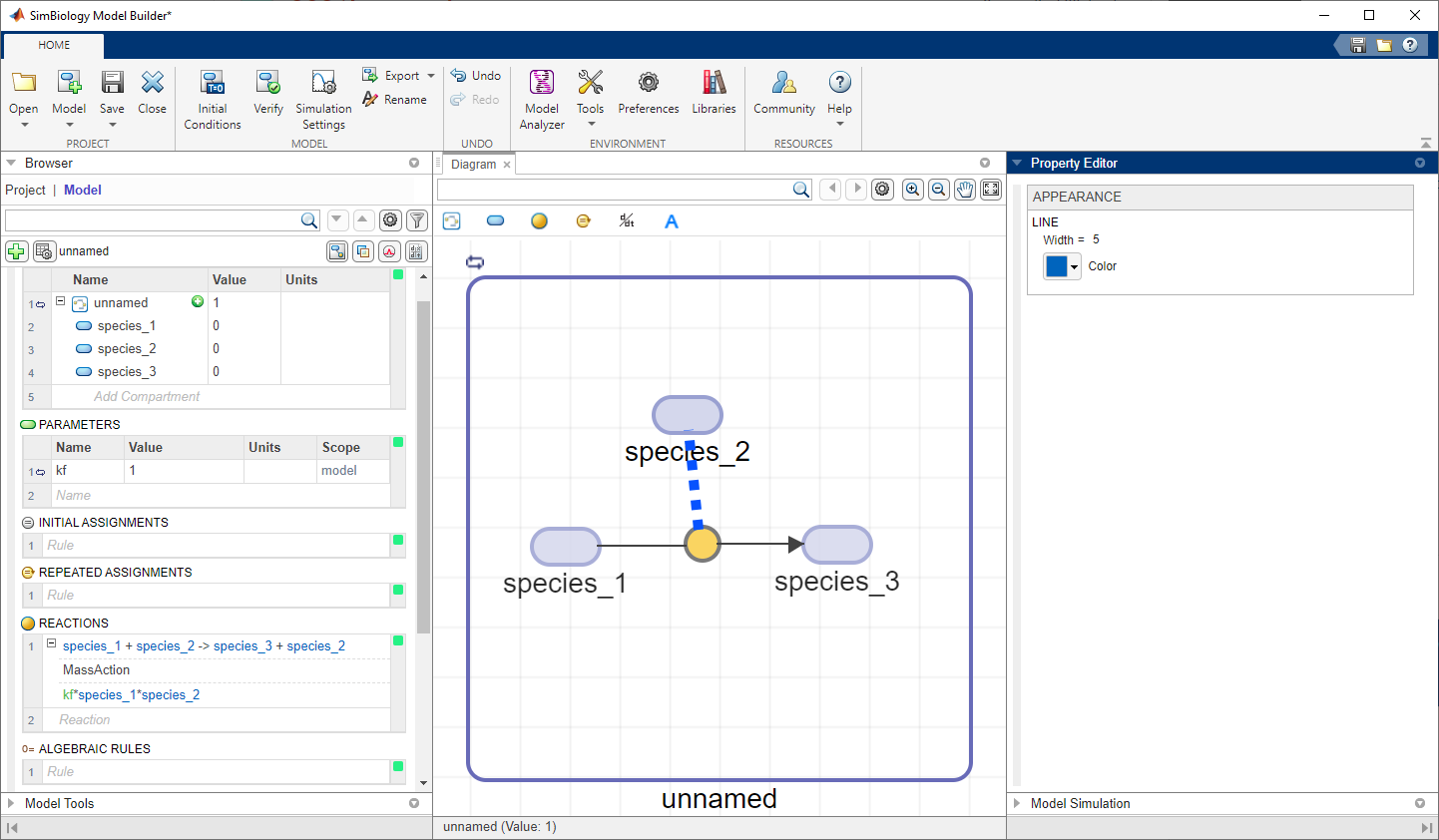Screen dimensions: 1439x840
Task: Click the Undo button
Action: (476, 76)
